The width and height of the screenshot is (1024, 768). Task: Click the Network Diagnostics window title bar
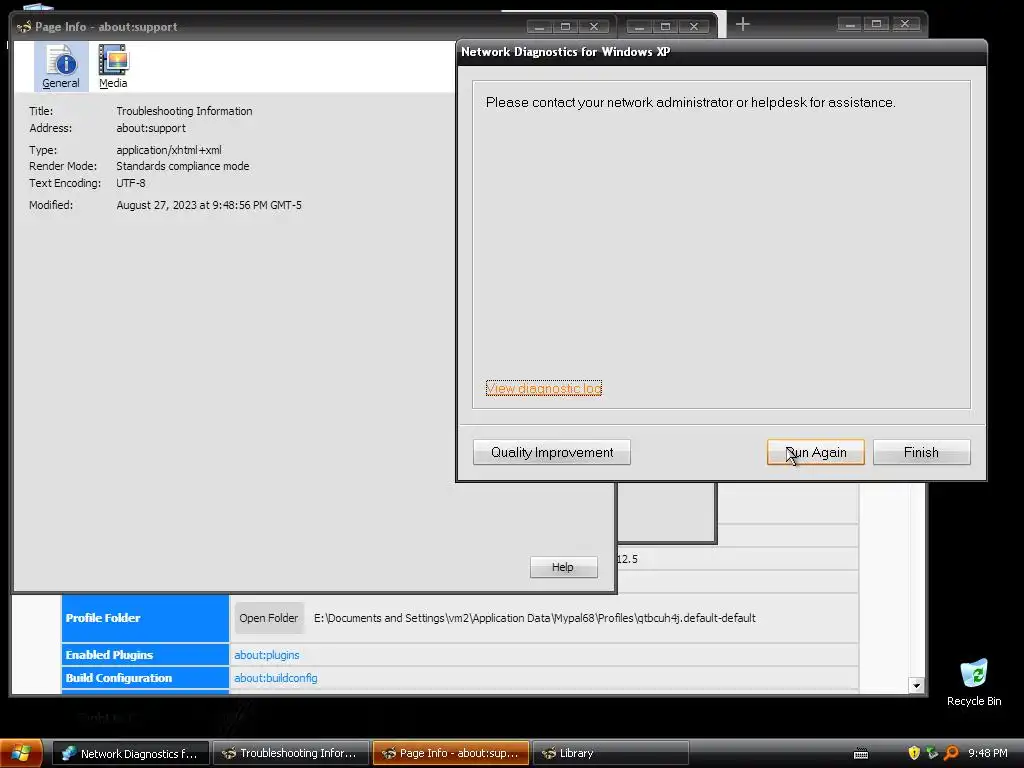point(722,52)
